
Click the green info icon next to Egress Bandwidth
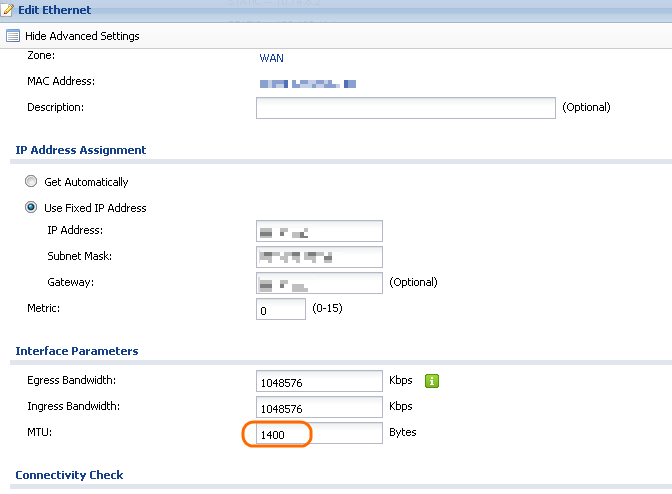433,380
